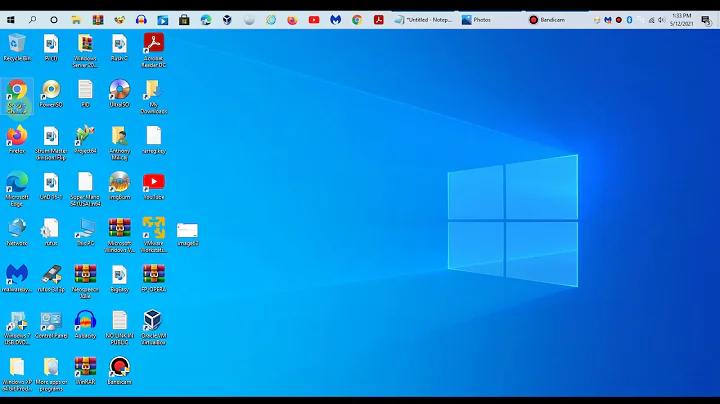Open the Project64 desktop shortcut
The image size is (720, 404).
coord(85,140)
